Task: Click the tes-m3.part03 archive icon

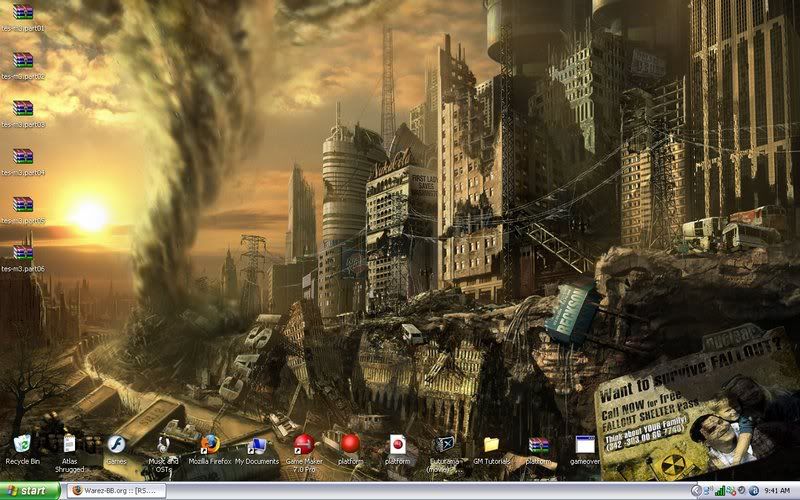Action: [23, 109]
